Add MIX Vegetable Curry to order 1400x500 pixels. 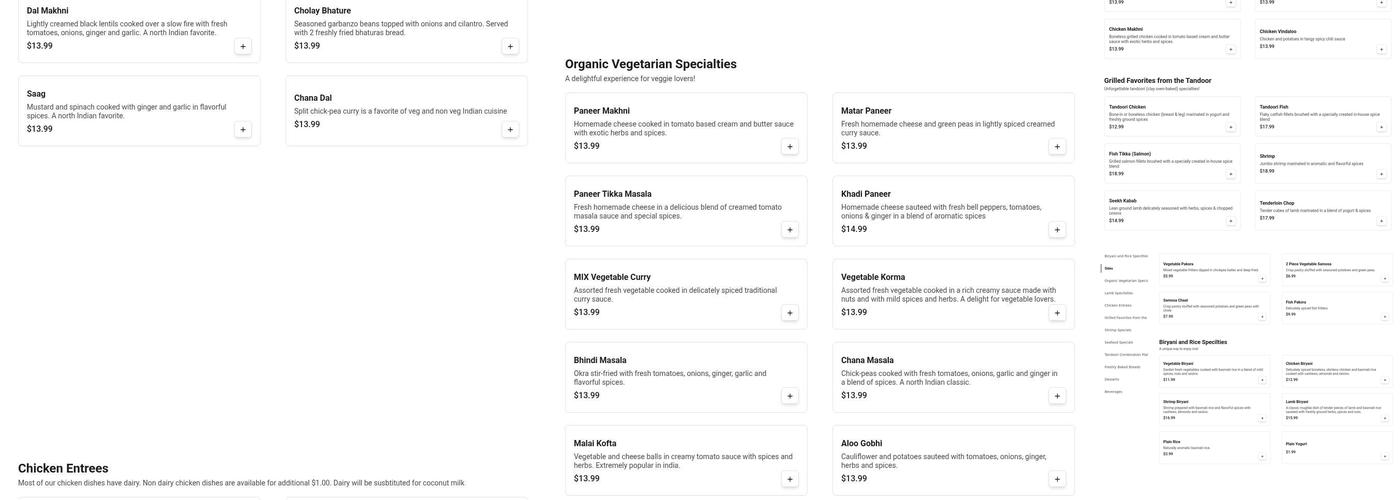pos(790,313)
